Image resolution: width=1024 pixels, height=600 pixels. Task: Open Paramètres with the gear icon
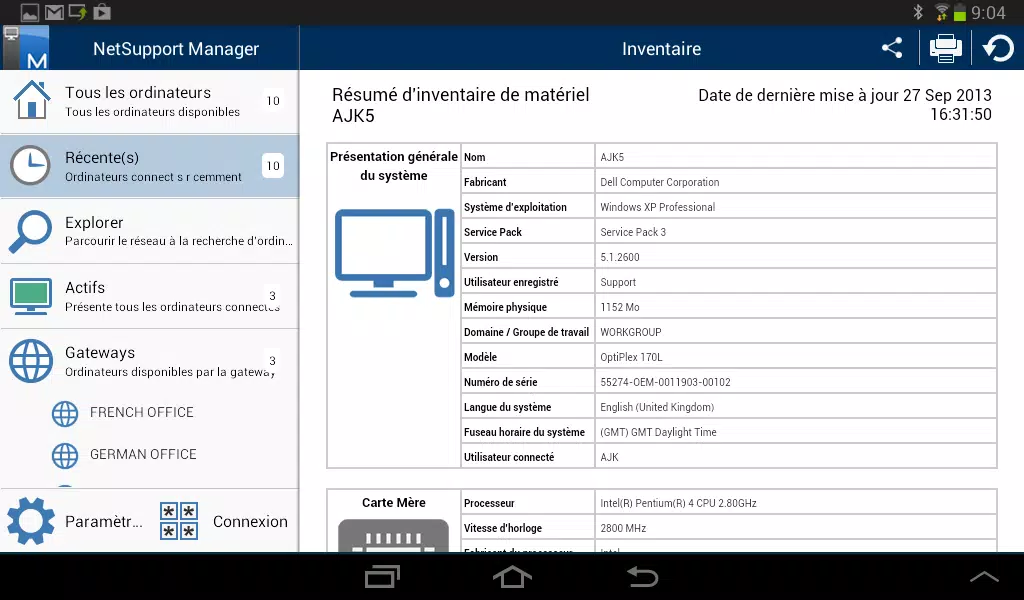tap(31, 521)
